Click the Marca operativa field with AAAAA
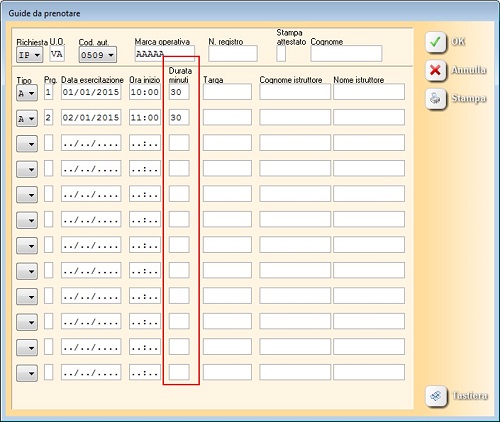This screenshot has height=422, width=500. 165,54
